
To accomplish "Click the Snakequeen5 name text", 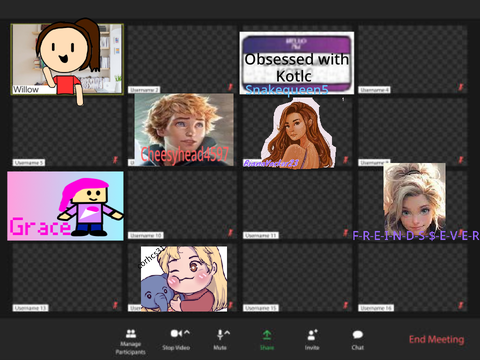I will tap(287, 90).
